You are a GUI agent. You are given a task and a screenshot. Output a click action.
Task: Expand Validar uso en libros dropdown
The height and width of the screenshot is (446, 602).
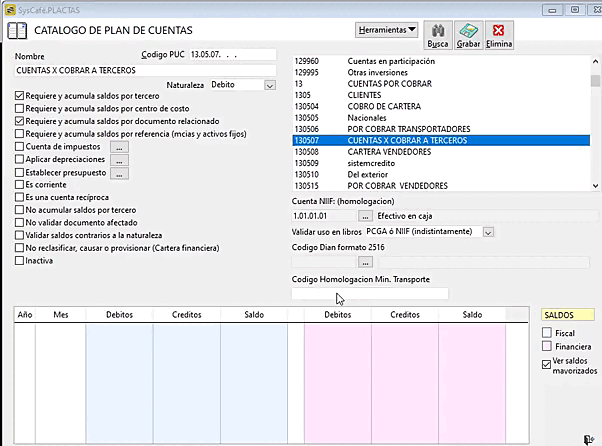click(488, 232)
